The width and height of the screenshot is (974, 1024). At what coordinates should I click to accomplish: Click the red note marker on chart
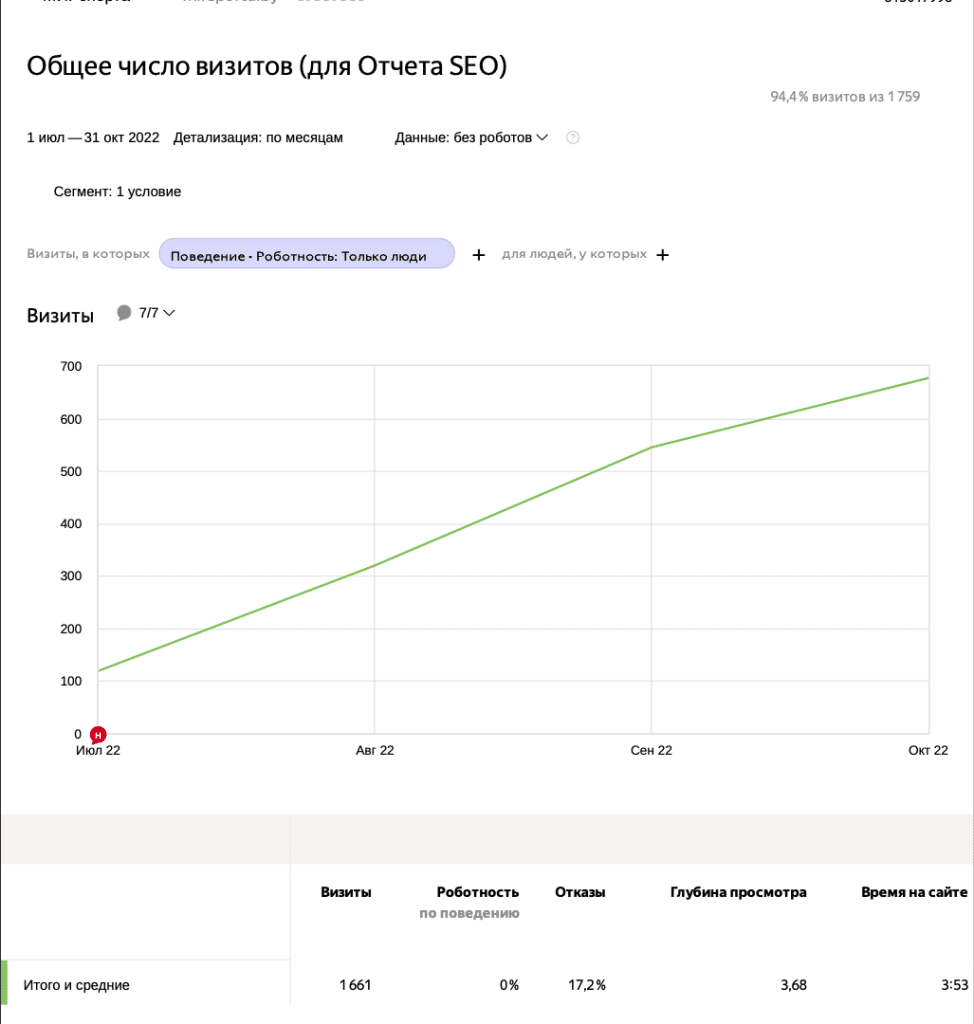pos(98,735)
